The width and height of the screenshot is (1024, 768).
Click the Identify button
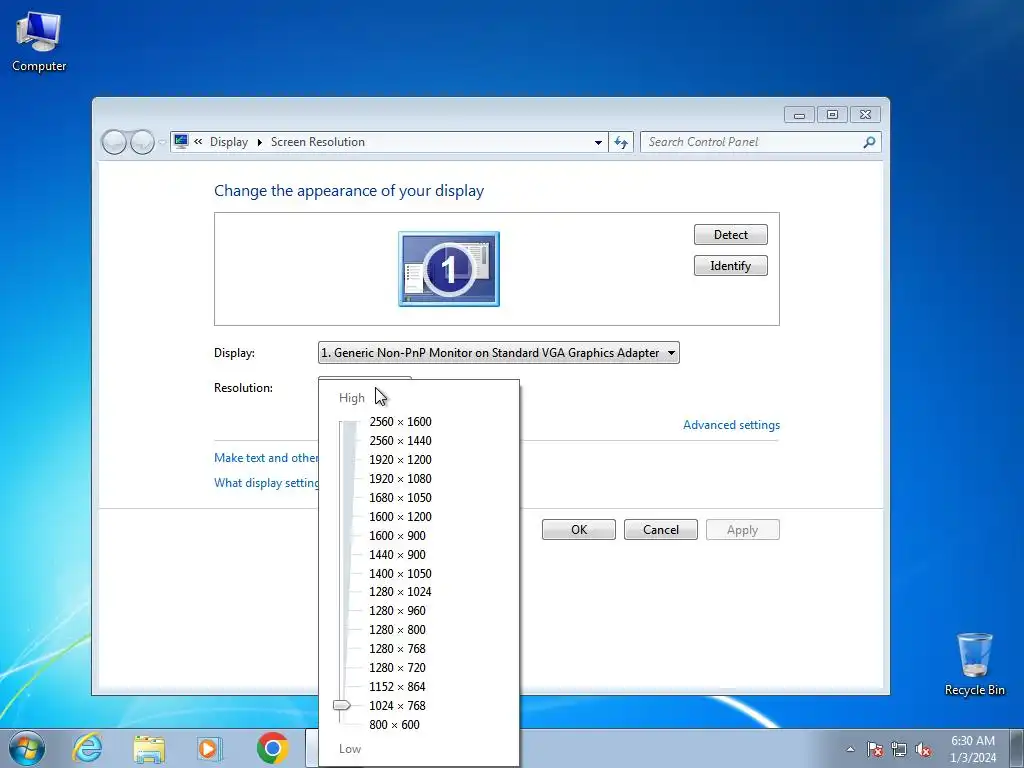coord(731,266)
